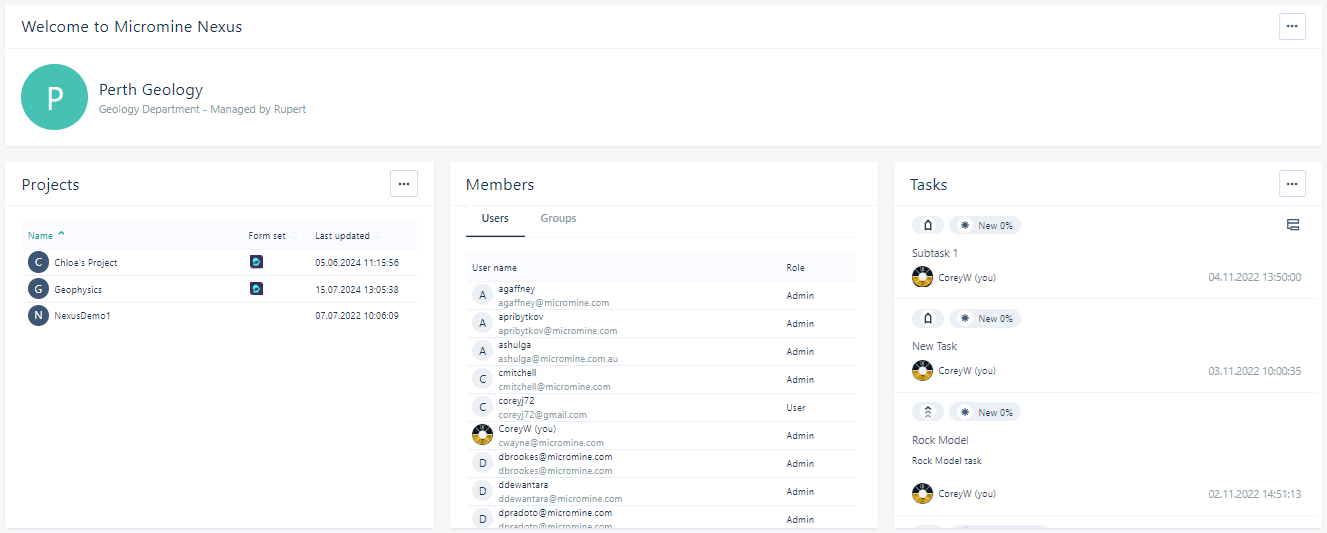1327x533 pixels.
Task: Sort projects by the Form set column
Action: [x=272, y=236]
